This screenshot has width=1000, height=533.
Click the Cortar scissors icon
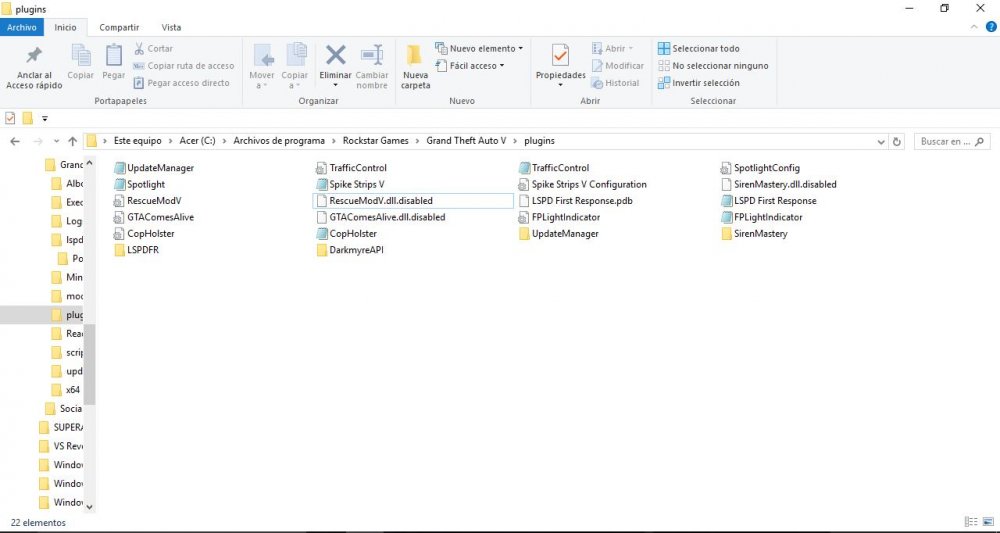139,48
